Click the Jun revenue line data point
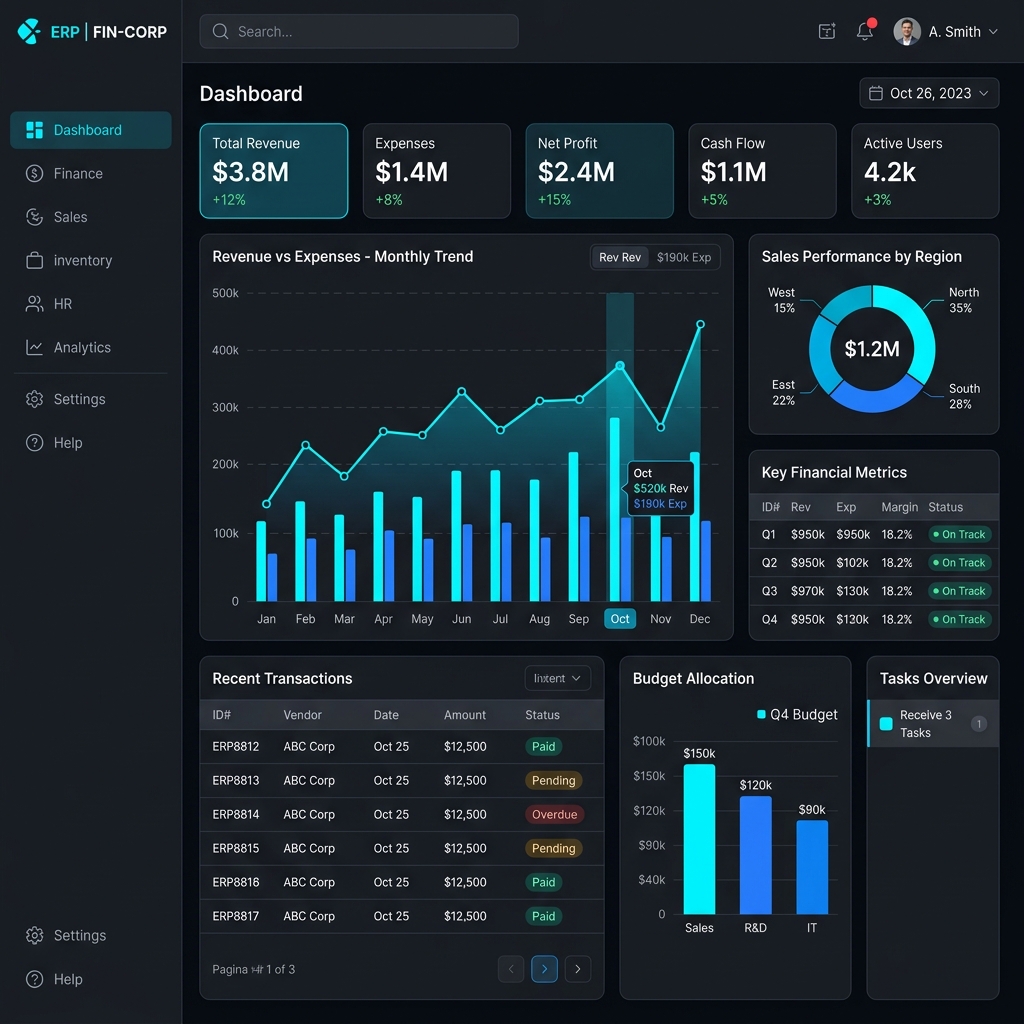The image size is (1024, 1024). coord(462,391)
